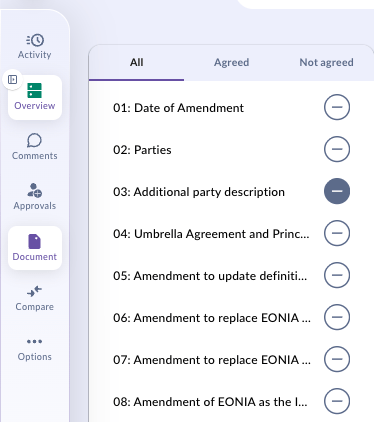Viewport: 374px width, 422px height.
Task: Open item 07: Amendment to replace EONIA
Action: (x=212, y=360)
